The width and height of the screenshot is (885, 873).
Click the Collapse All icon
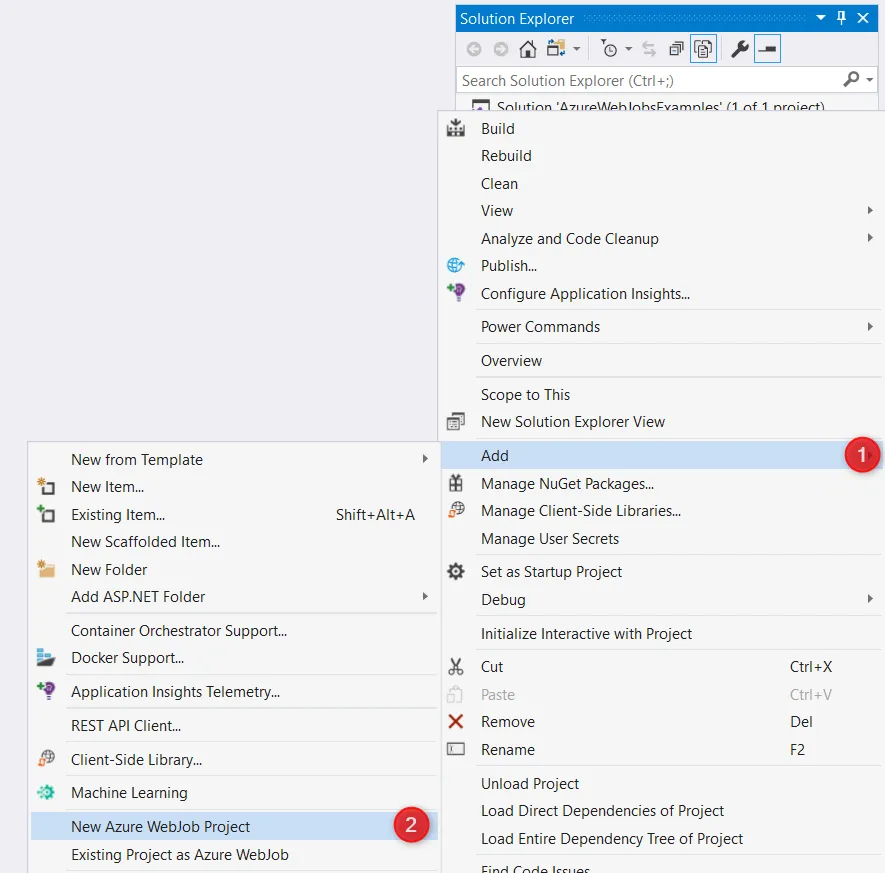(x=676, y=49)
